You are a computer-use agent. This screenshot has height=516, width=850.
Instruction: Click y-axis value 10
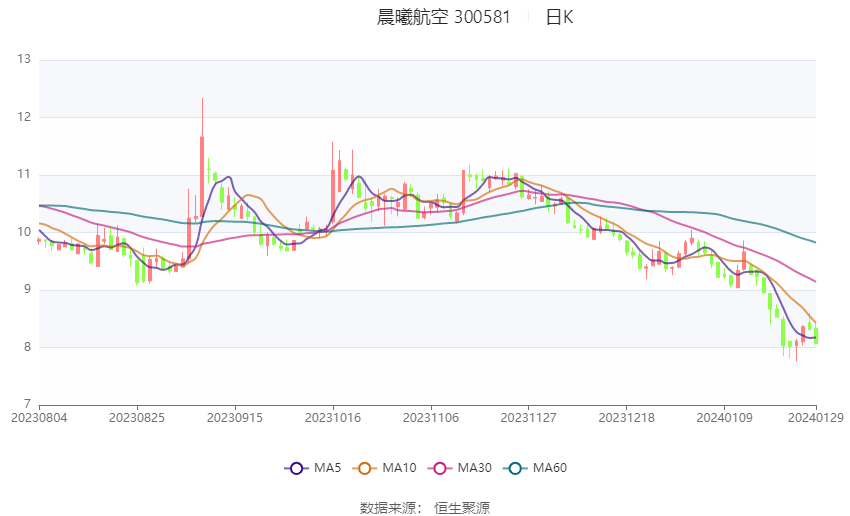tap(24, 233)
